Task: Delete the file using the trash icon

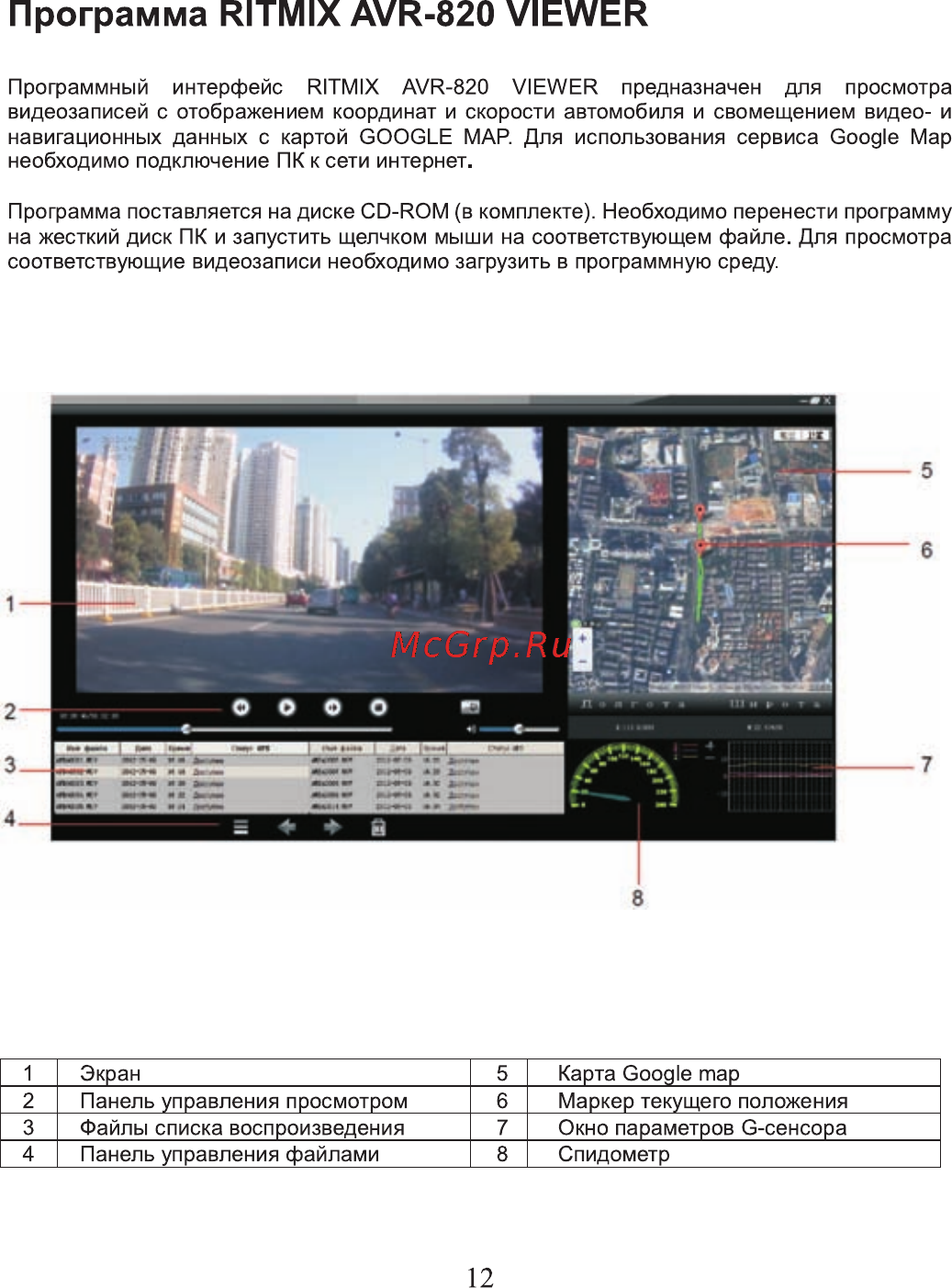Action: pyautogui.click(x=378, y=827)
